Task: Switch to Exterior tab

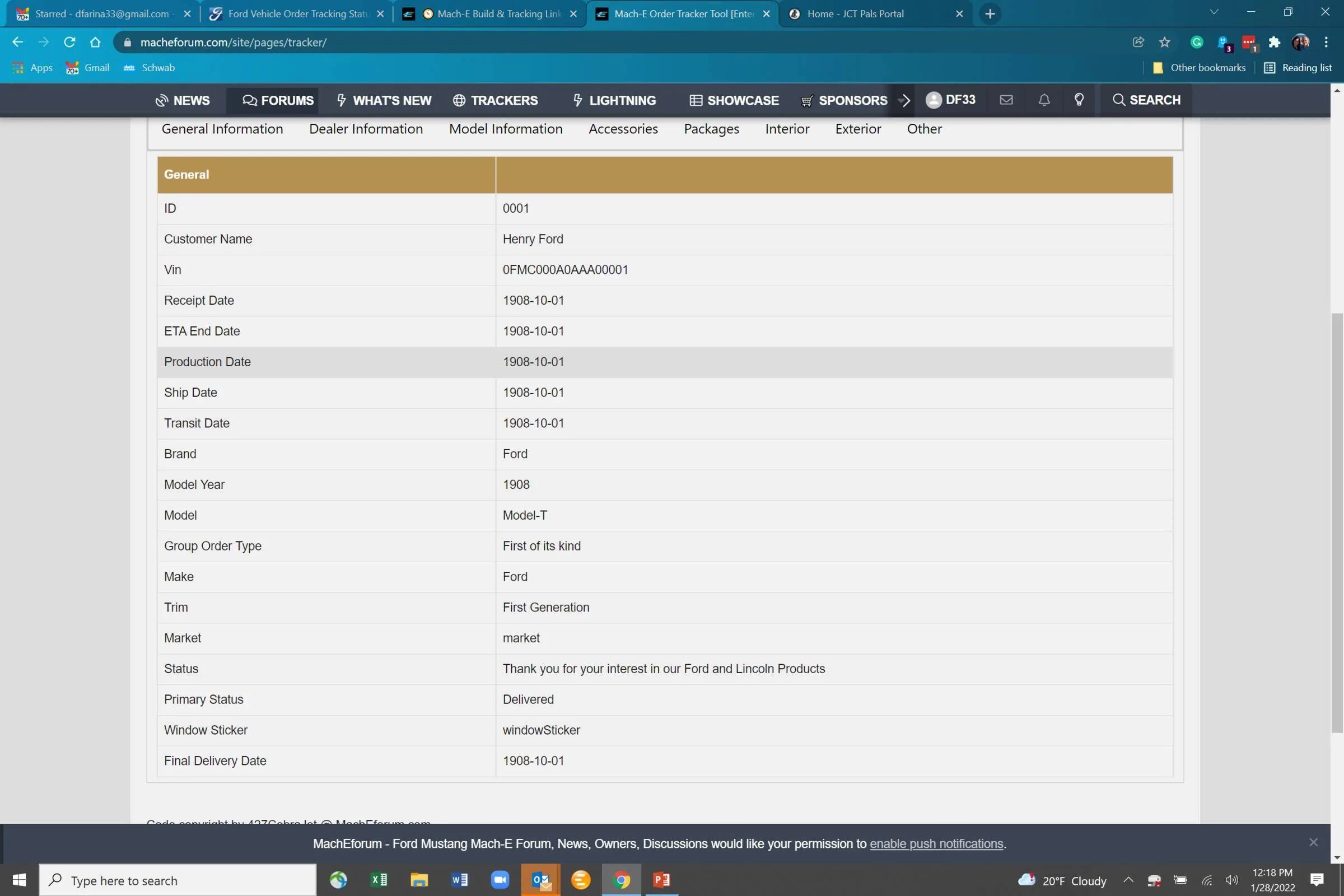Action: (858, 129)
